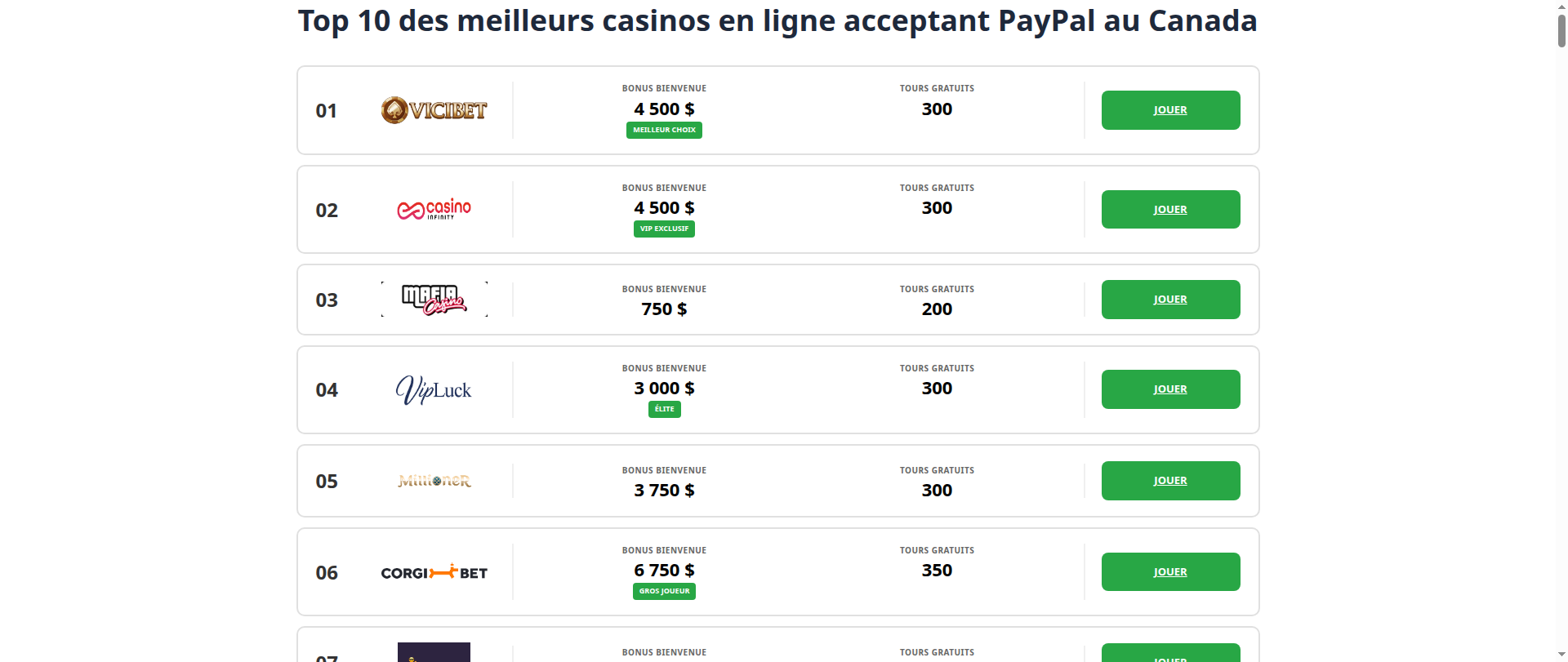Screen dimensions: 1568x662
Task: Click the MEILLEUR CHOIX badge
Action: [664, 130]
